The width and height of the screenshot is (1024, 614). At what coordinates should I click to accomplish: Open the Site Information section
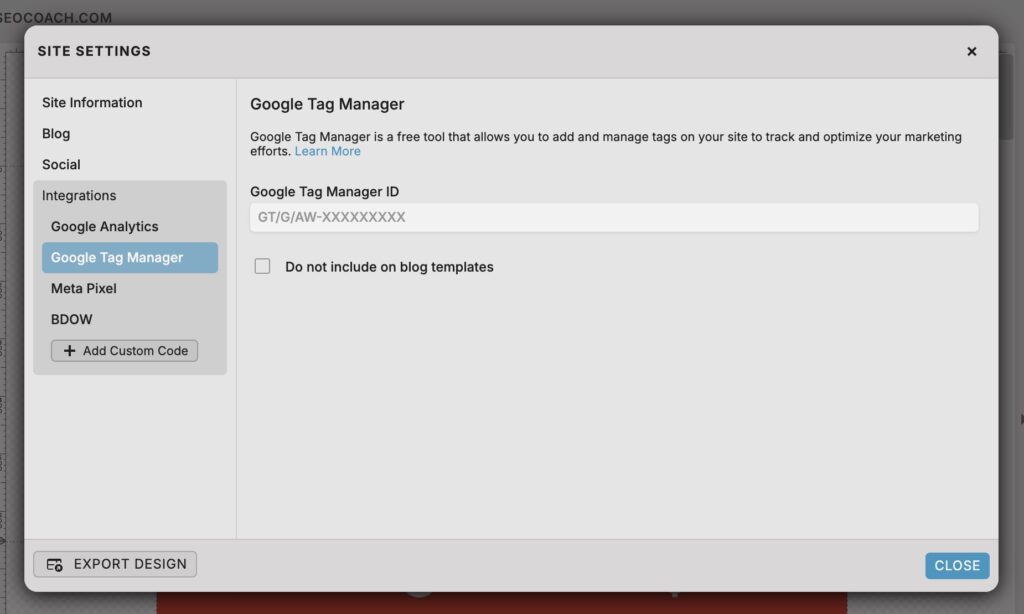pos(92,103)
